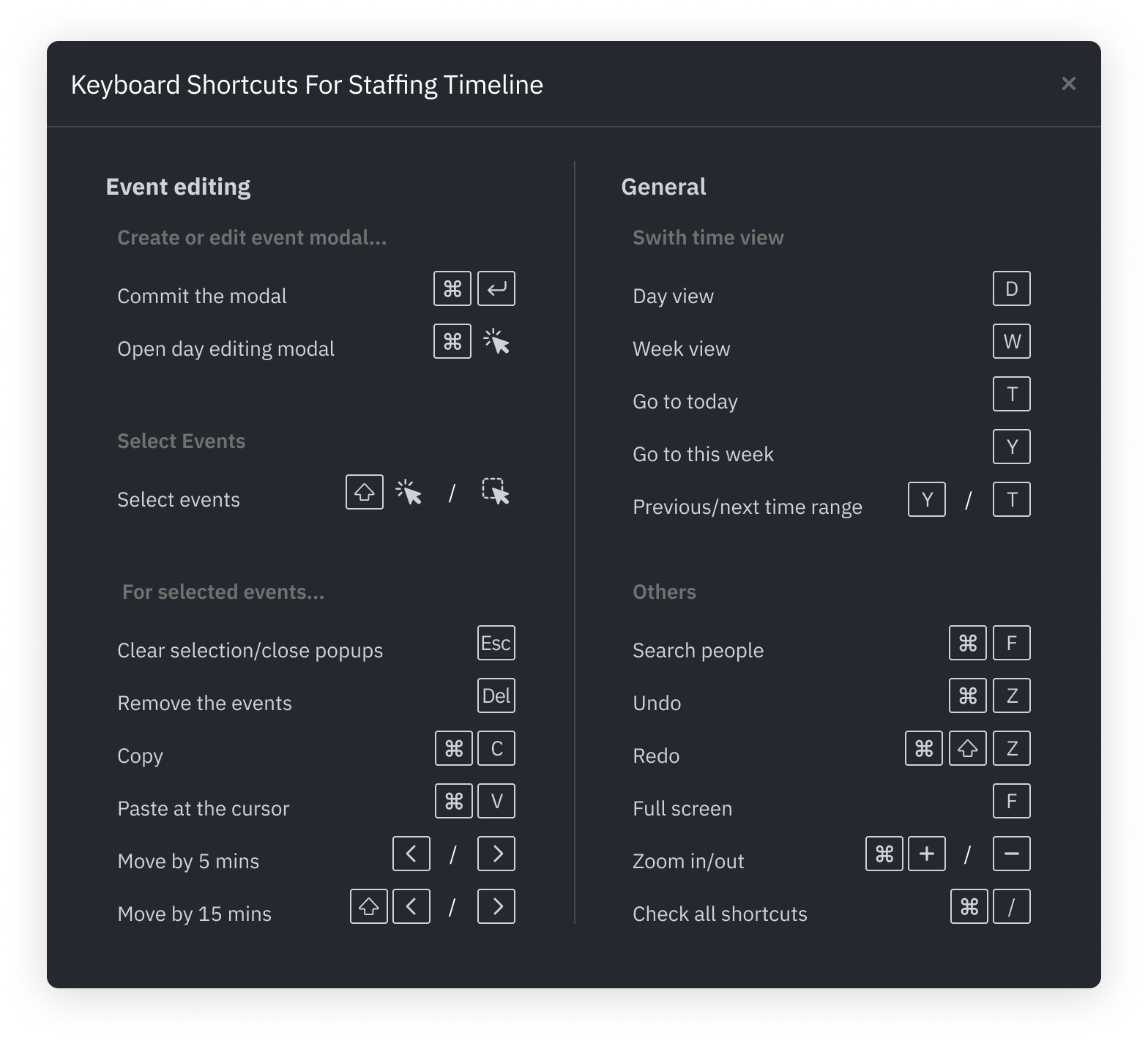Click the Shift key icon in Select events row
Screen dimensions: 1148x1041
click(365, 492)
